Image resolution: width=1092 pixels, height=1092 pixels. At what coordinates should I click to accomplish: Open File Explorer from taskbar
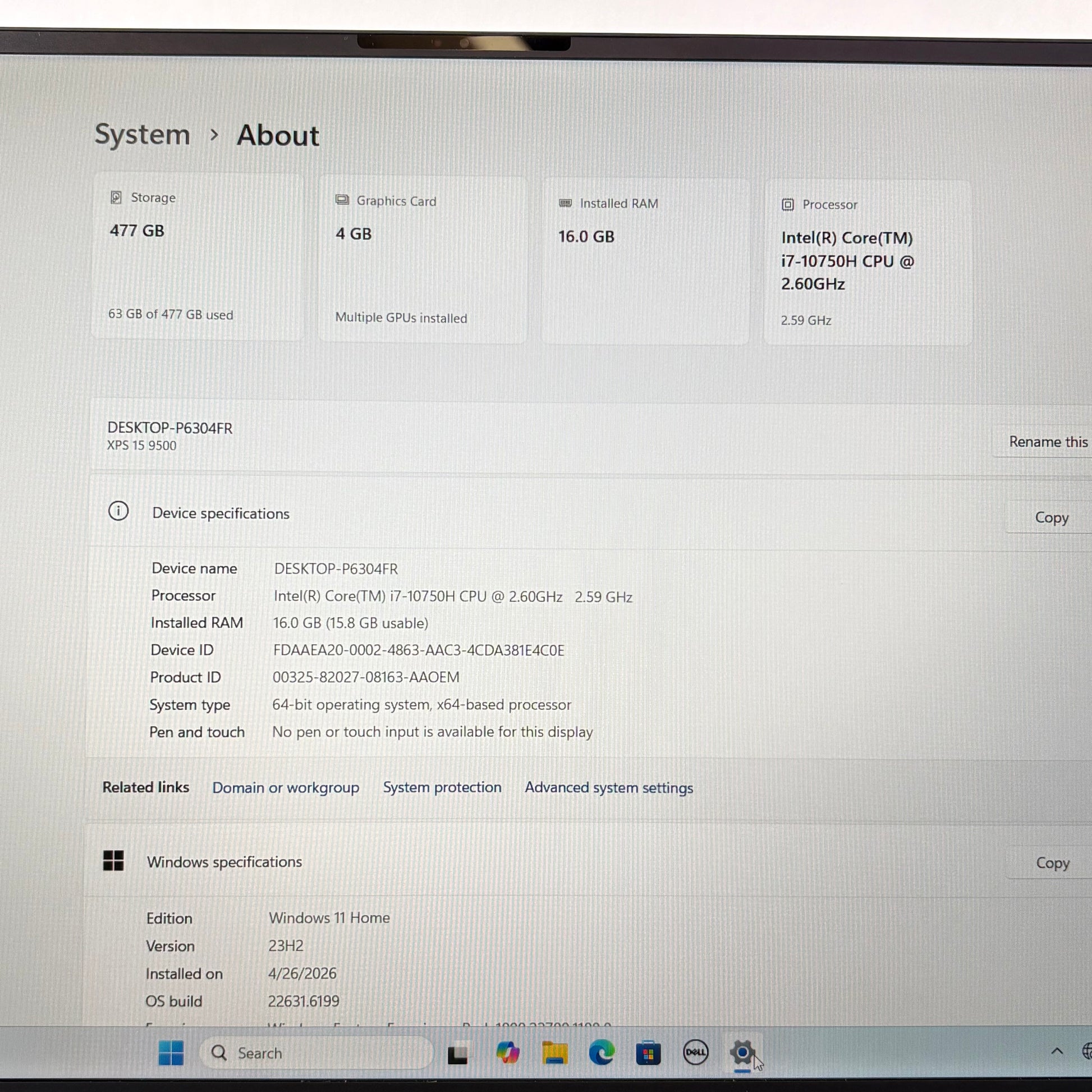554,1053
